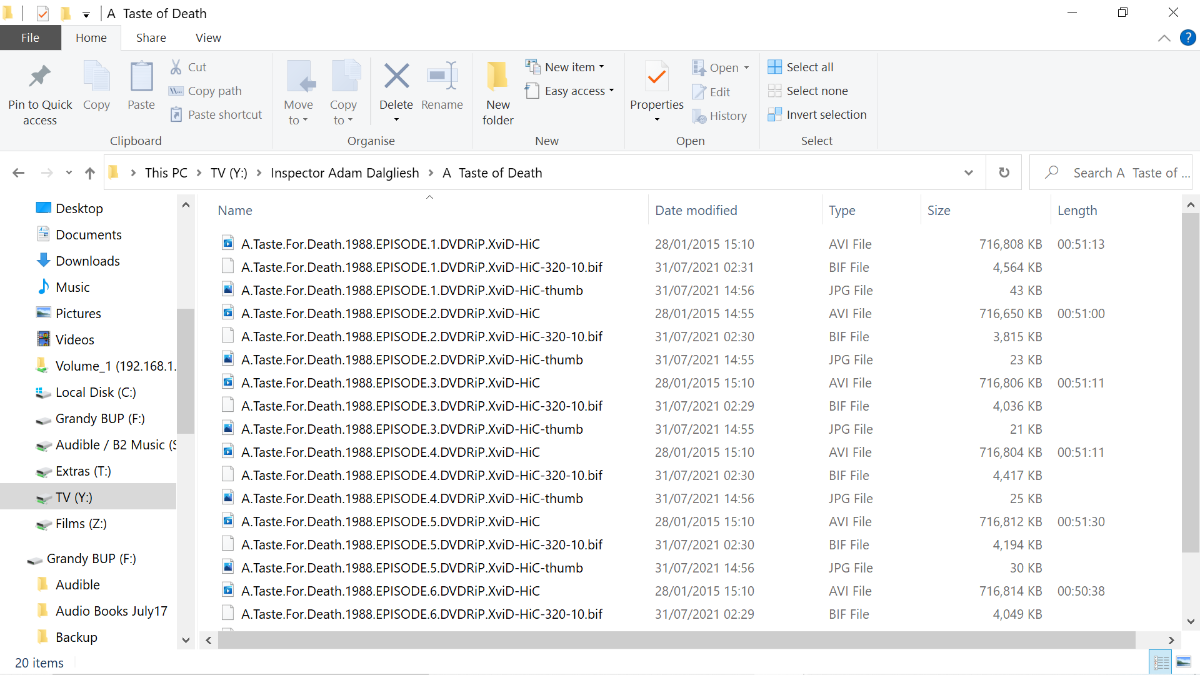This screenshot has width=1200, height=675.
Task: Click the Pin to Quick access icon
Action: pyautogui.click(x=40, y=77)
